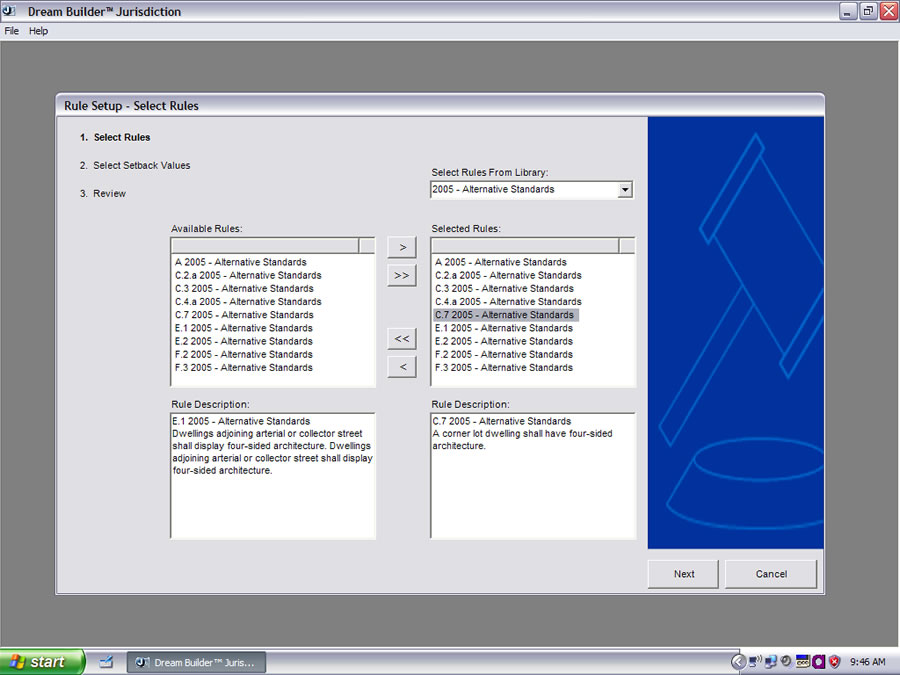Remove the selected rule with the < button
The height and width of the screenshot is (675, 900).
click(402, 367)
